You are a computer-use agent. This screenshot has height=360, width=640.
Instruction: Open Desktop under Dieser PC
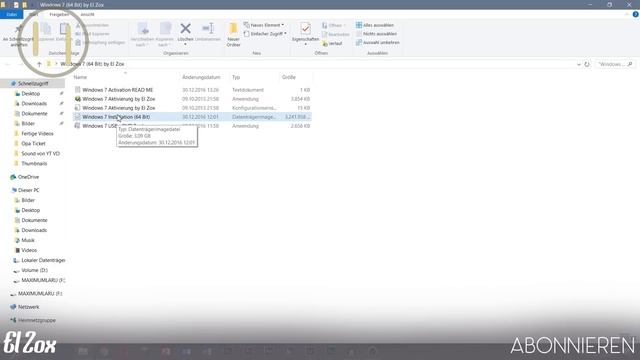[31, 210]
